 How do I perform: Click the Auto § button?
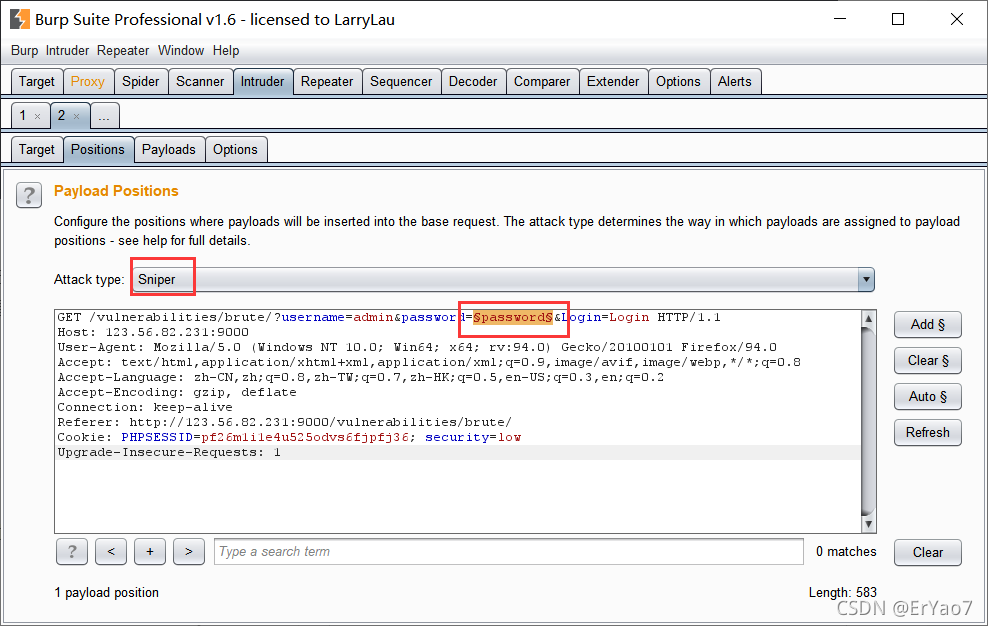tap(928, 397)
